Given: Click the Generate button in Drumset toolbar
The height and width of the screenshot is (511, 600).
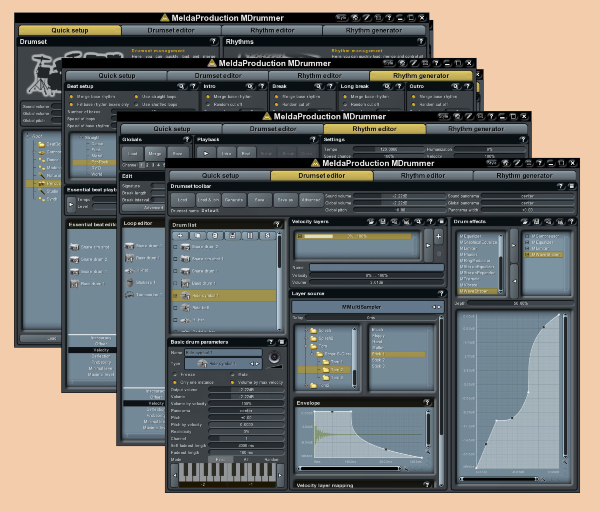Looking at the screenshot, I should (x=234, y=200).
